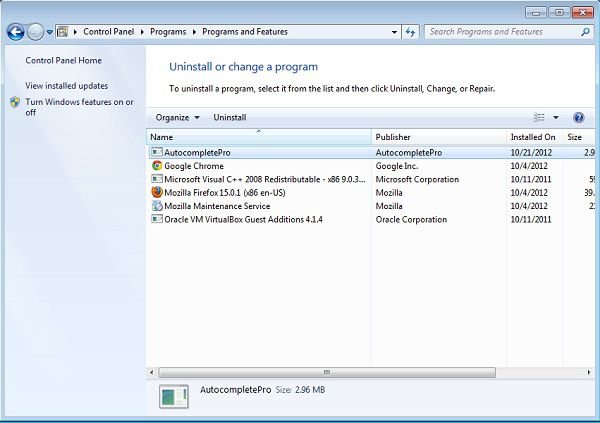Click the greyed forward navigation arrow
The image size is (600, 423).
(35, 32)
